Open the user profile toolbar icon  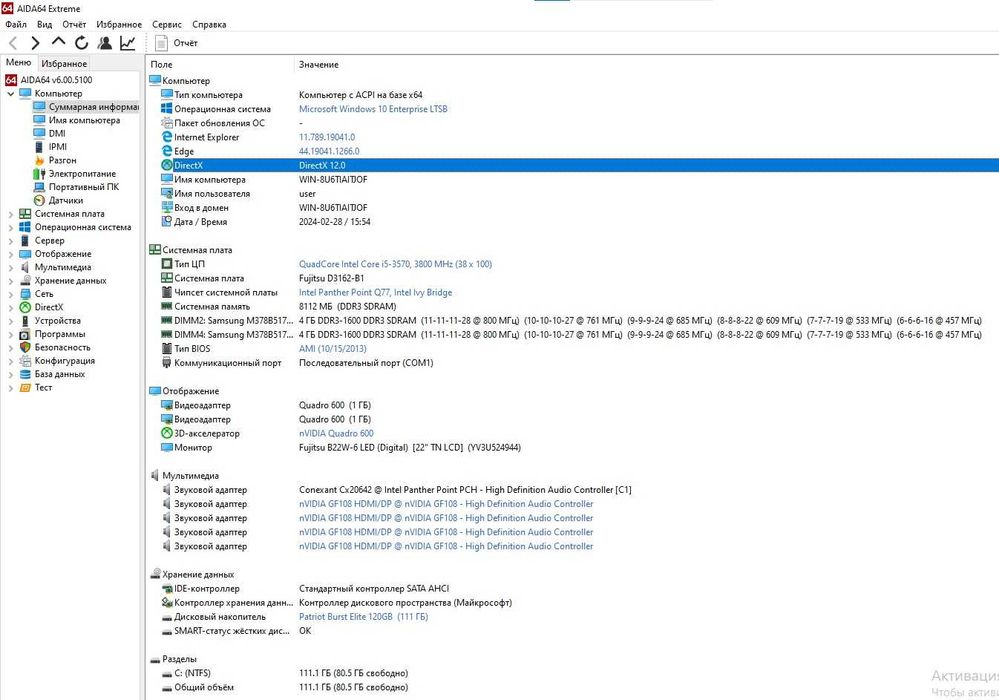[104, 43]
